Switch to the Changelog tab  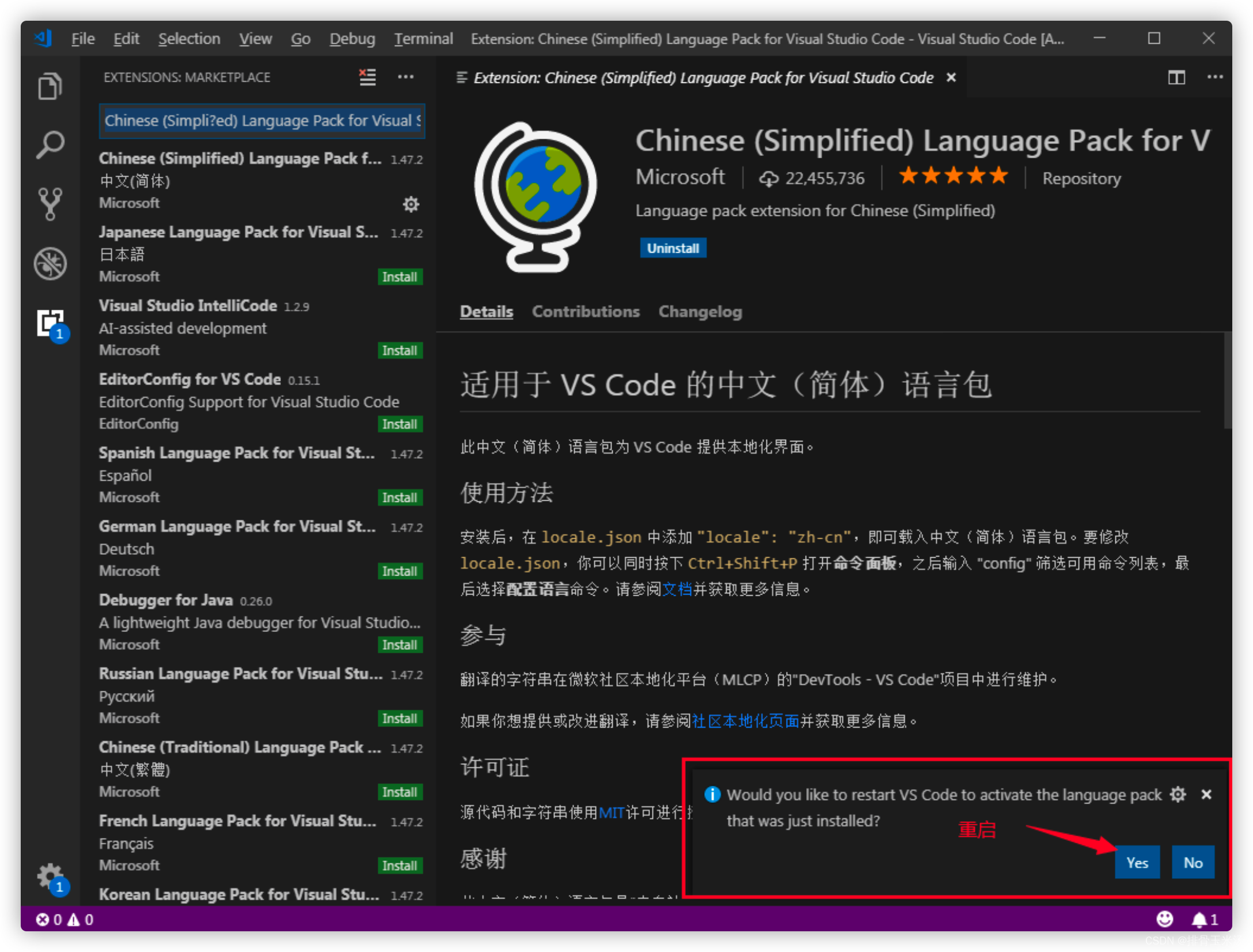pos(700,311)
